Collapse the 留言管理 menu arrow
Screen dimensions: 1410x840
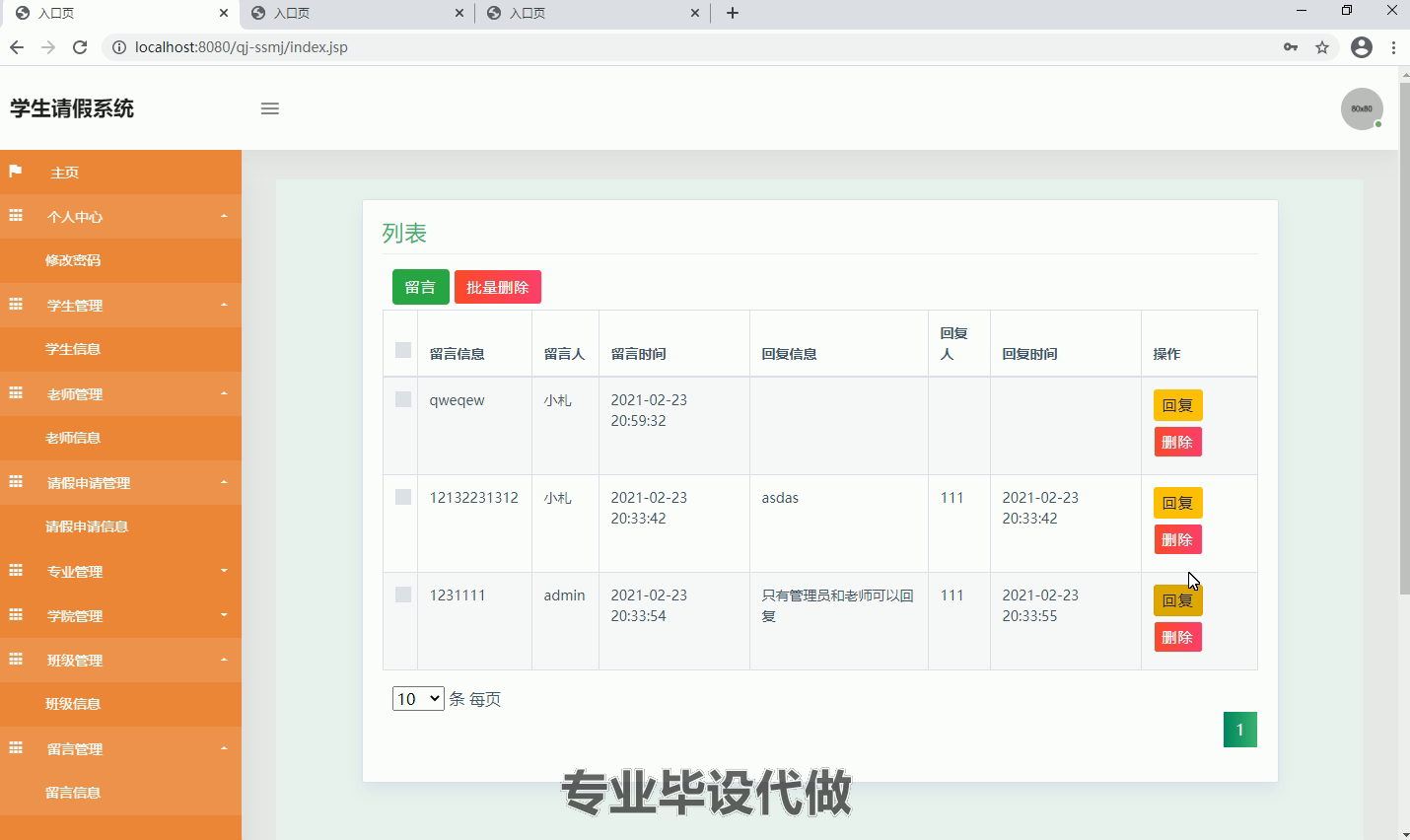224,748
